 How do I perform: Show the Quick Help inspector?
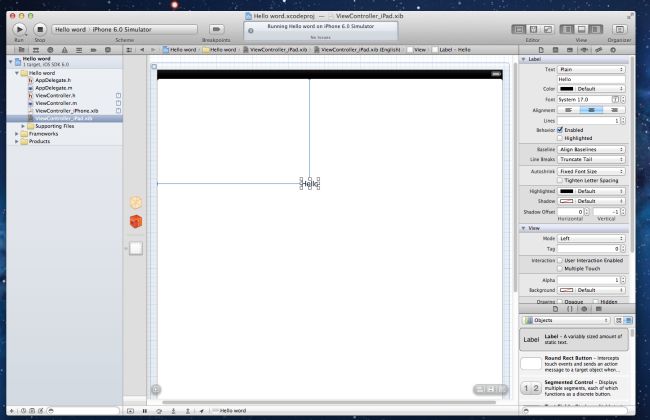(x=555, y=50)
